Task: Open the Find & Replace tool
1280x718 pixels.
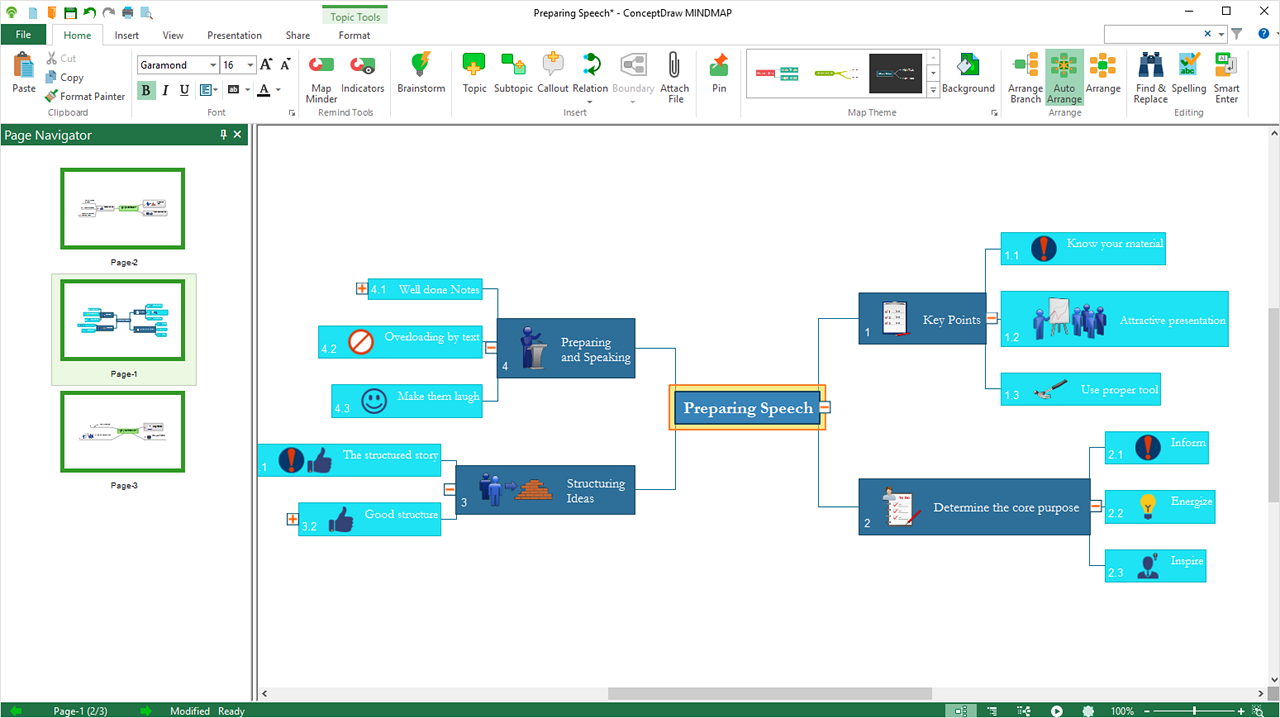Action: point(1151,74)
